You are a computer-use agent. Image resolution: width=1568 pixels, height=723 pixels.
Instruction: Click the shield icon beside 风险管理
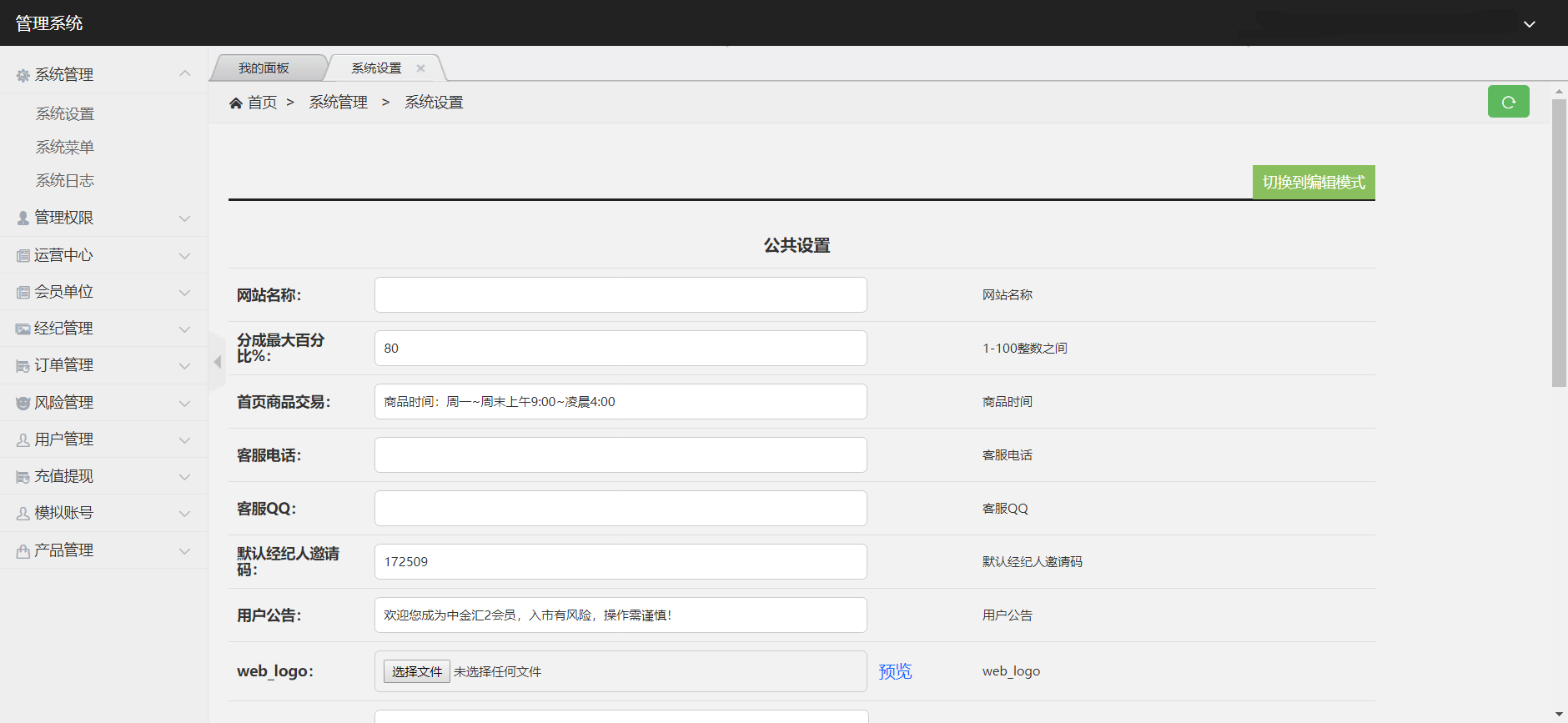(x=23, y=403)
